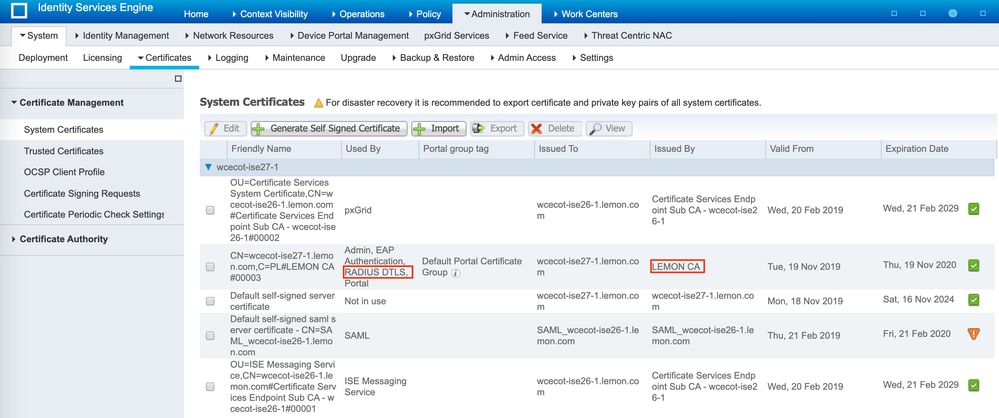Collapse the wcecot-ise27-1 node group
The image size is (999, 418).
pyautogui.click(x=208, y=168)
